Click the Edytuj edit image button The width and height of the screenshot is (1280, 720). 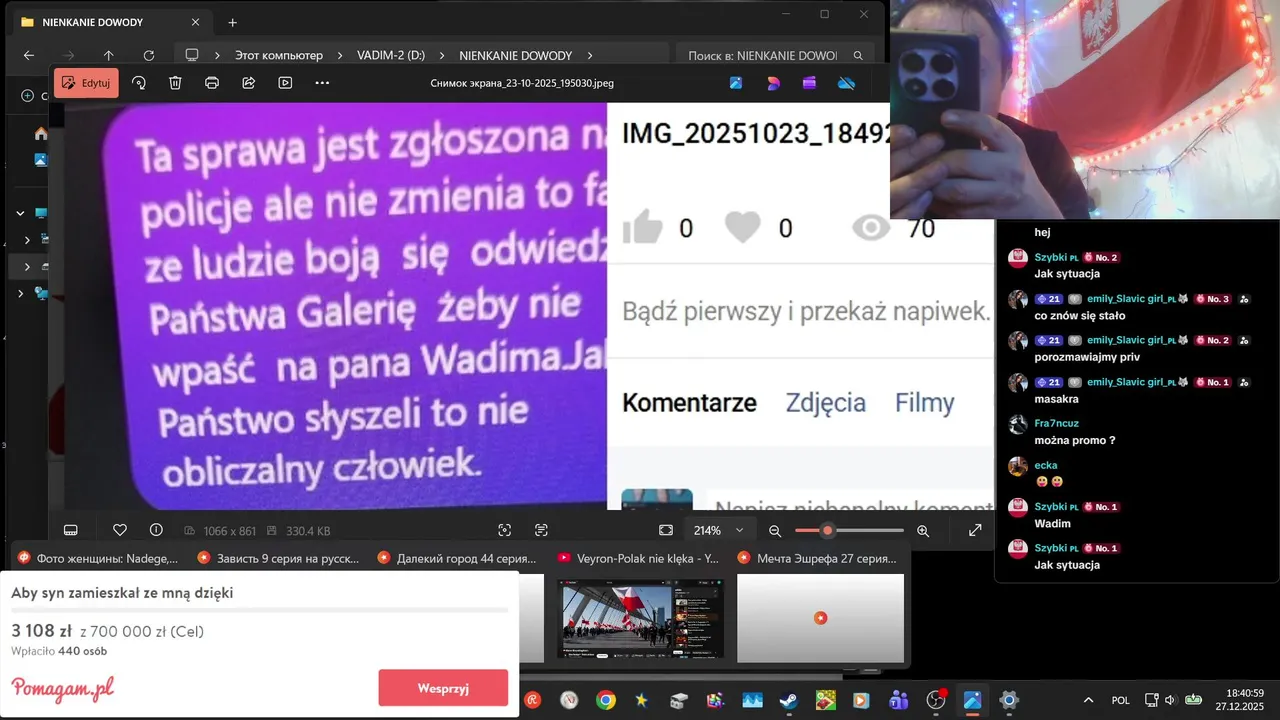pos(86,83)
